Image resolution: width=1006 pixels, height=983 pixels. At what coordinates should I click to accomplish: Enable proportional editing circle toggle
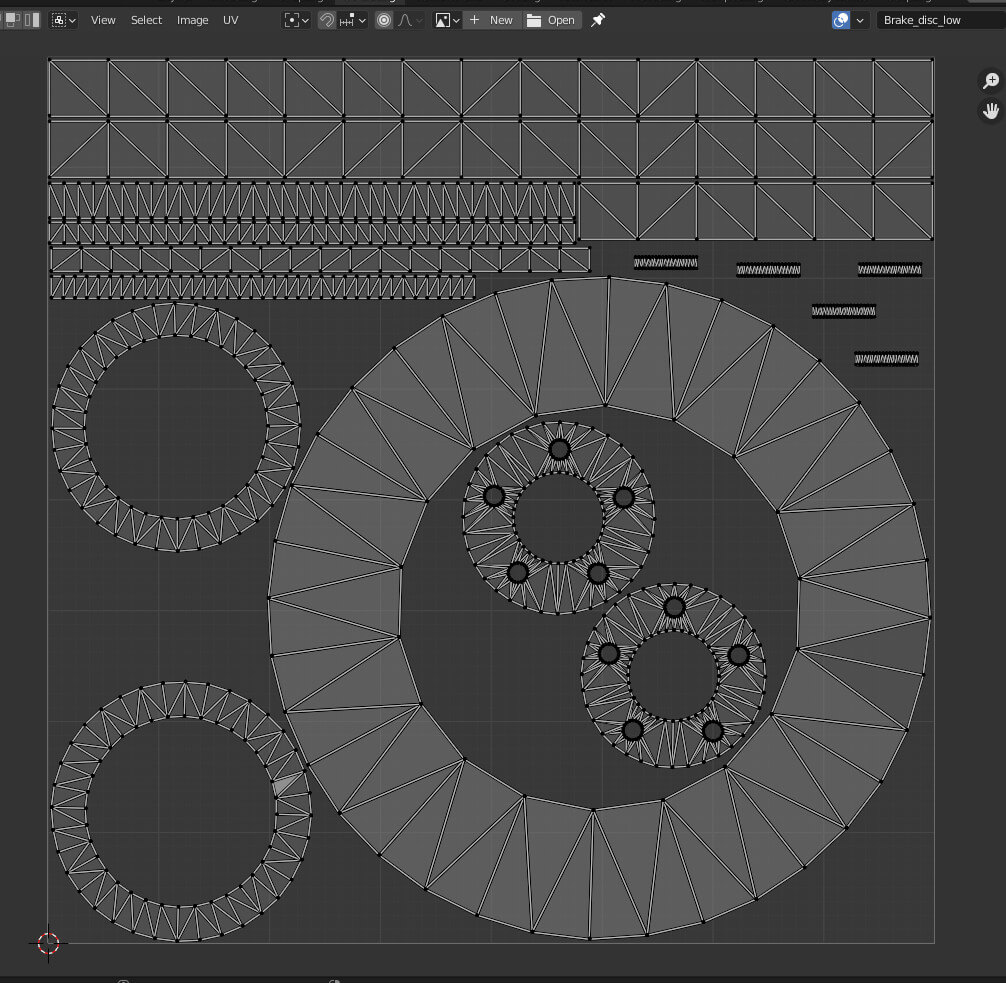(x=384, y=20)
